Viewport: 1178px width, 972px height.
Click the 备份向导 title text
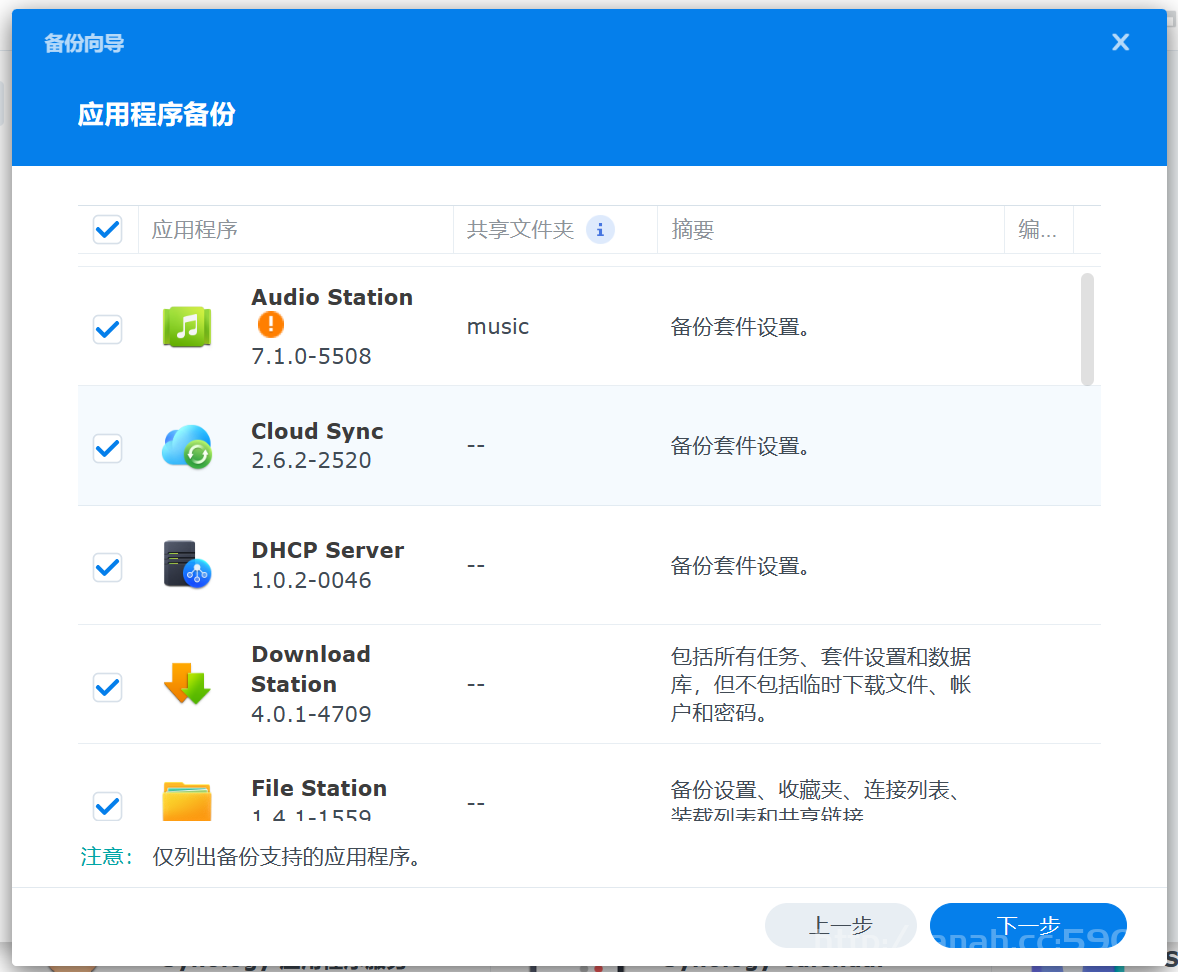coord(84,44)
